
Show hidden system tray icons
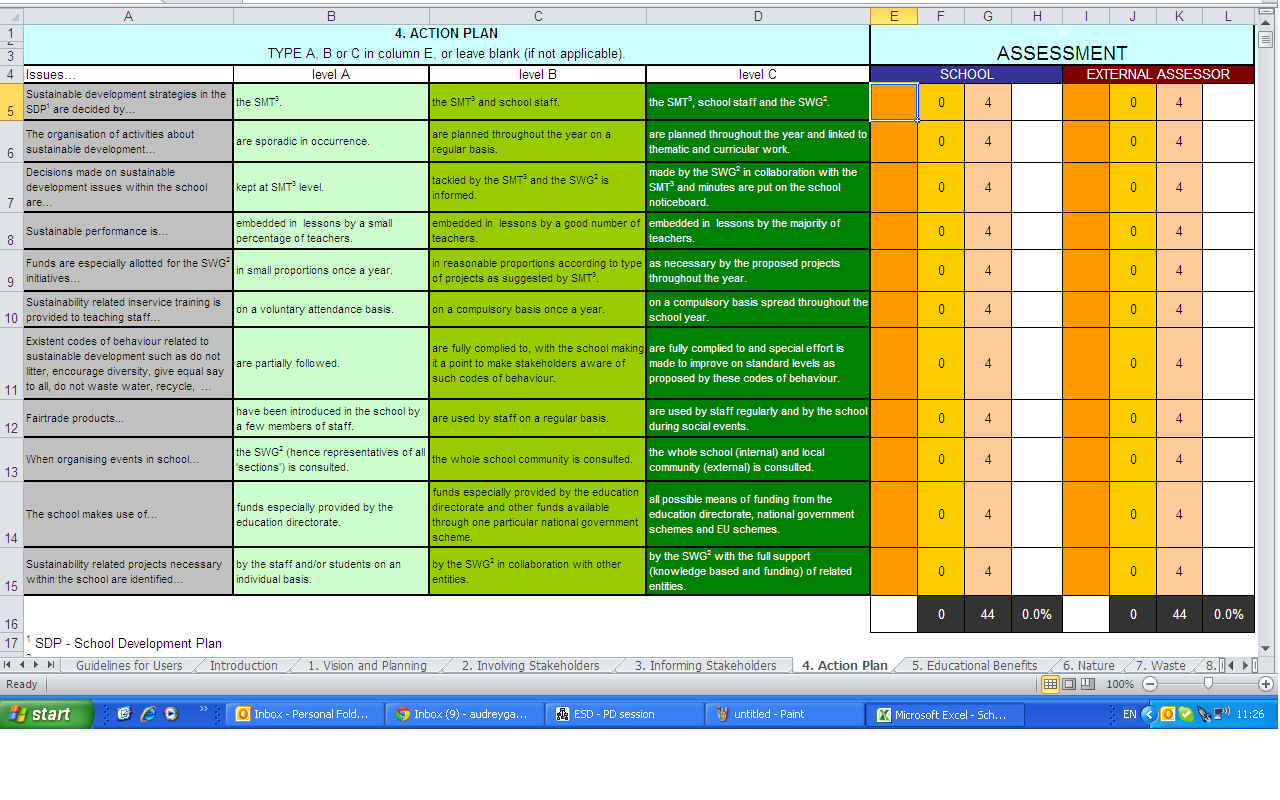coord(1148,714)
